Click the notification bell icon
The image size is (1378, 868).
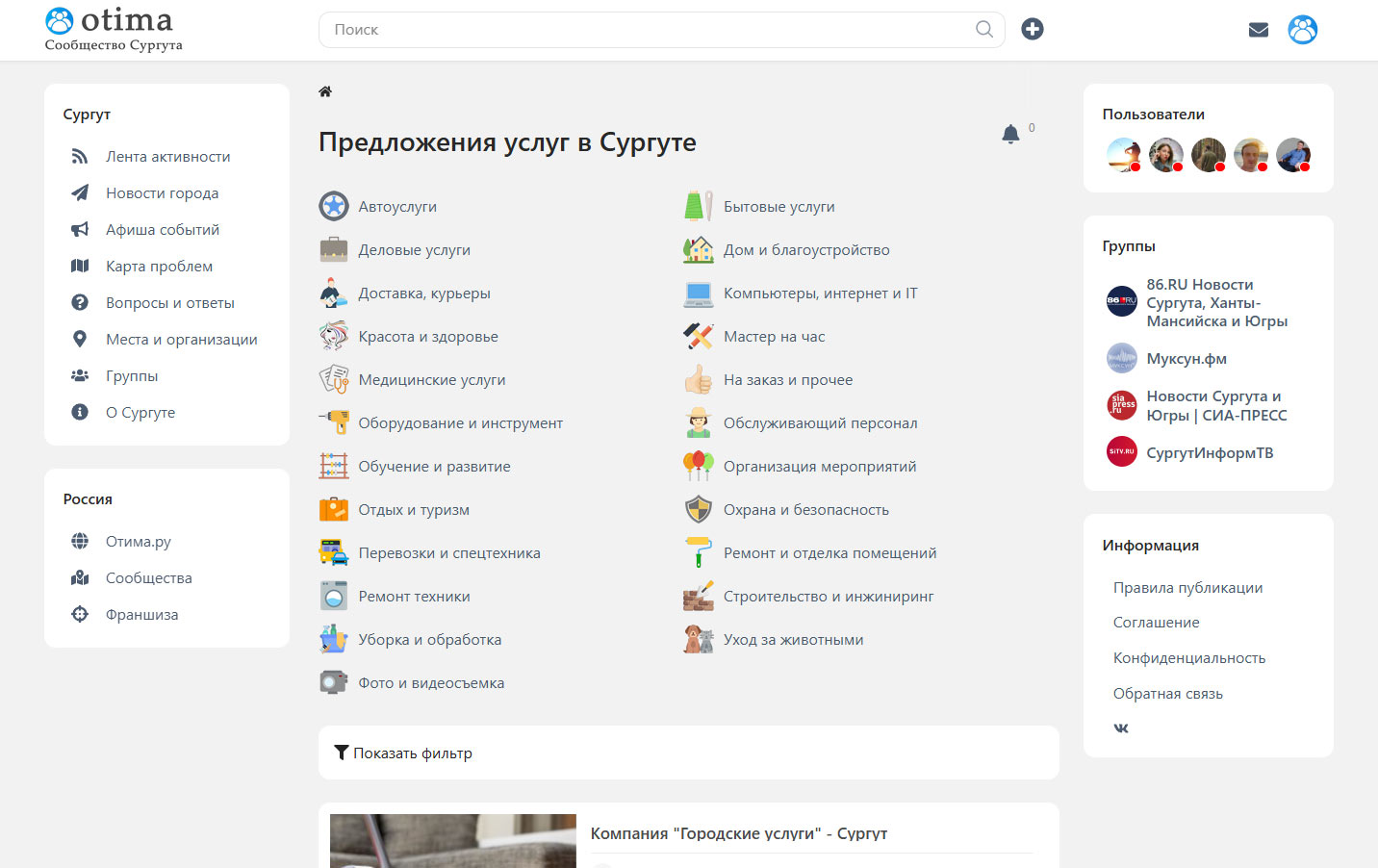tap(1010, 134)
